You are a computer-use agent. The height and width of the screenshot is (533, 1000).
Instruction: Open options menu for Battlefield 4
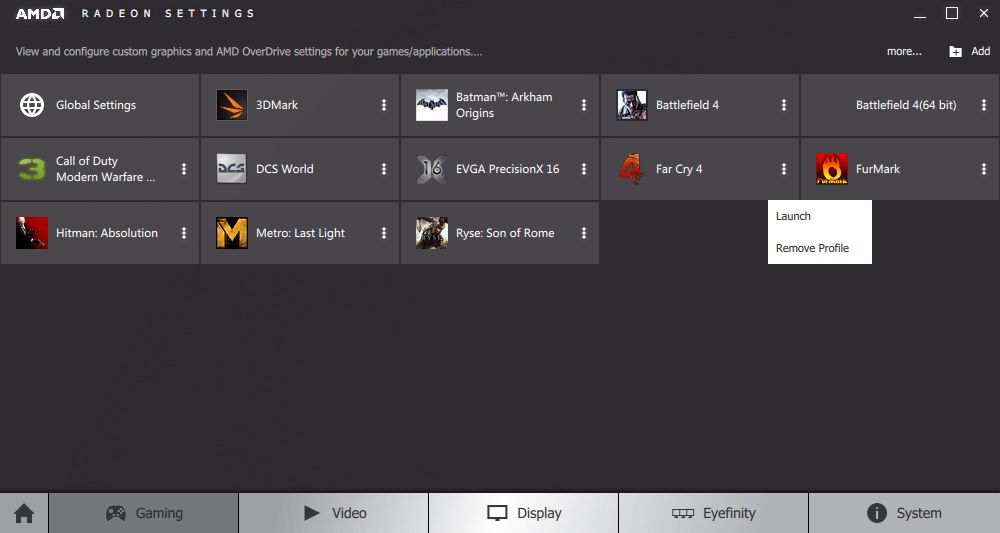coord(784,105)
